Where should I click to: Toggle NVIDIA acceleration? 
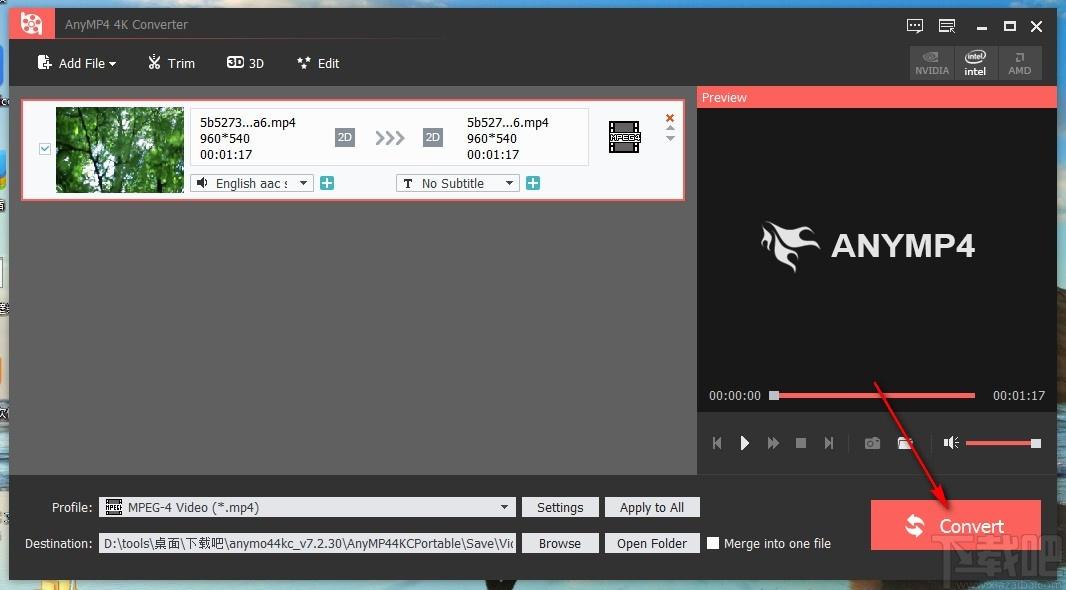click(x=932, y=63)
